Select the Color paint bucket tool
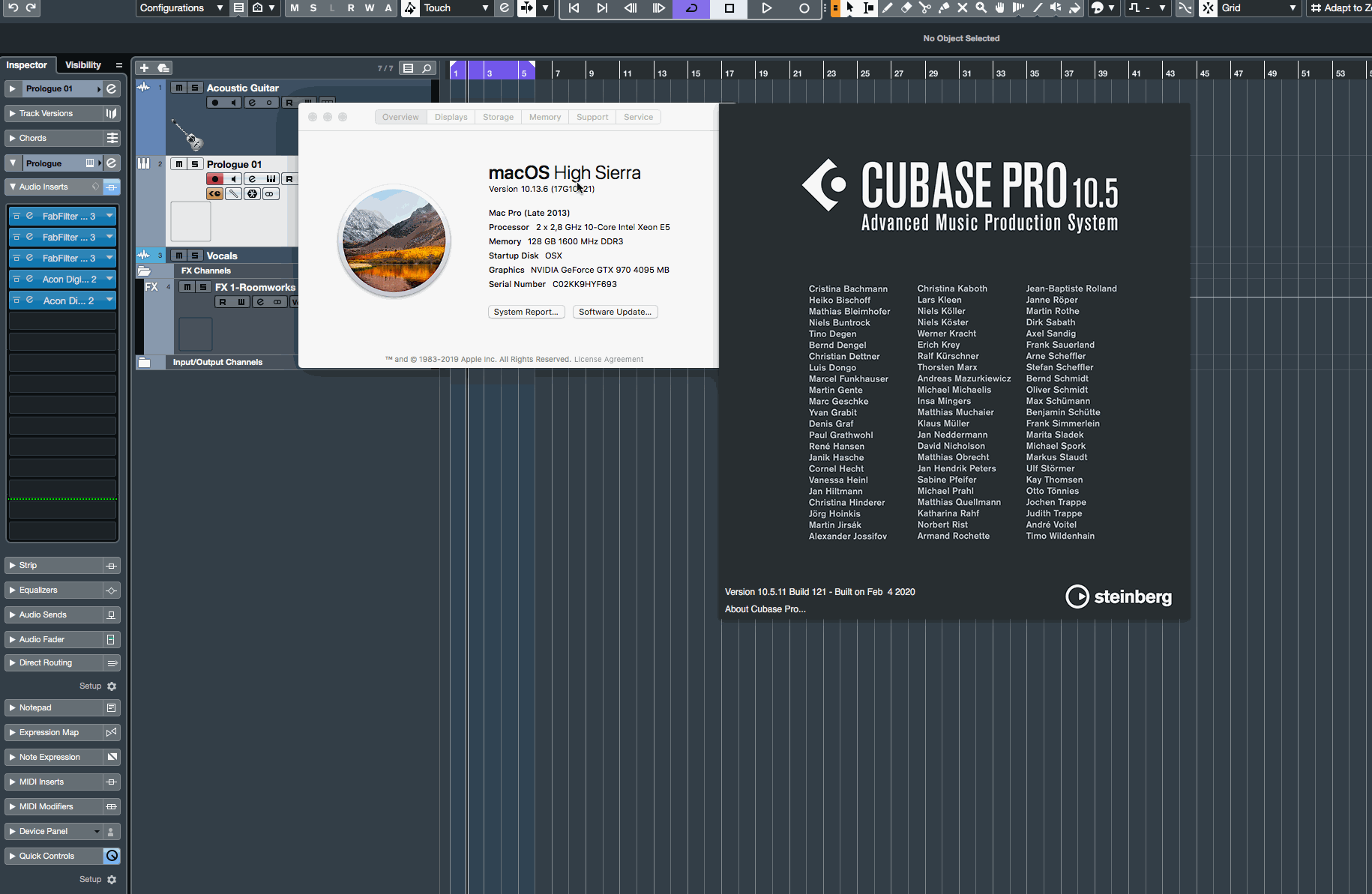Image resolution: width=1372 pixels, height=894 pixels. [1074, 7]
